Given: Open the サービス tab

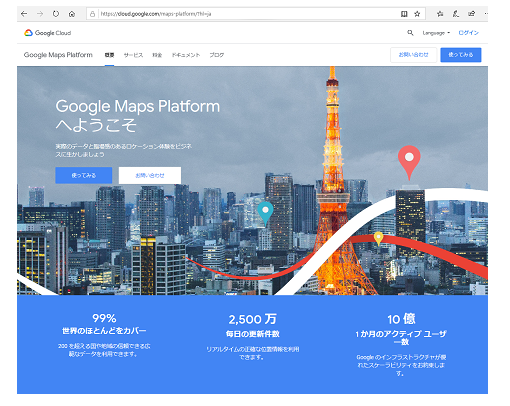Looking at the screenshot, I should click(x=133, y=55).
